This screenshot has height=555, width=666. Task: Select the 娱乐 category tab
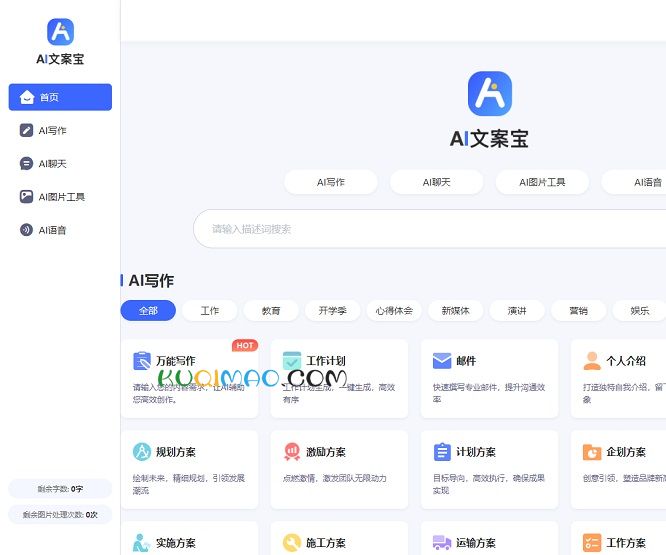(x=640, y=310)
